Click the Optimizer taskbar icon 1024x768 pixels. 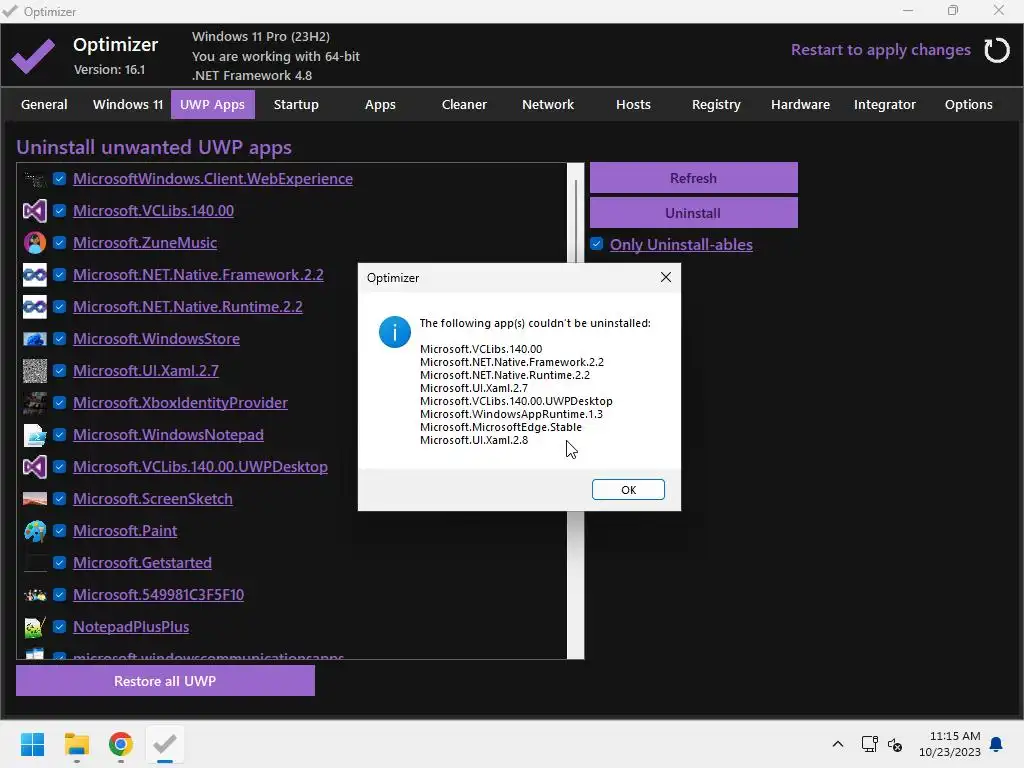165,744
